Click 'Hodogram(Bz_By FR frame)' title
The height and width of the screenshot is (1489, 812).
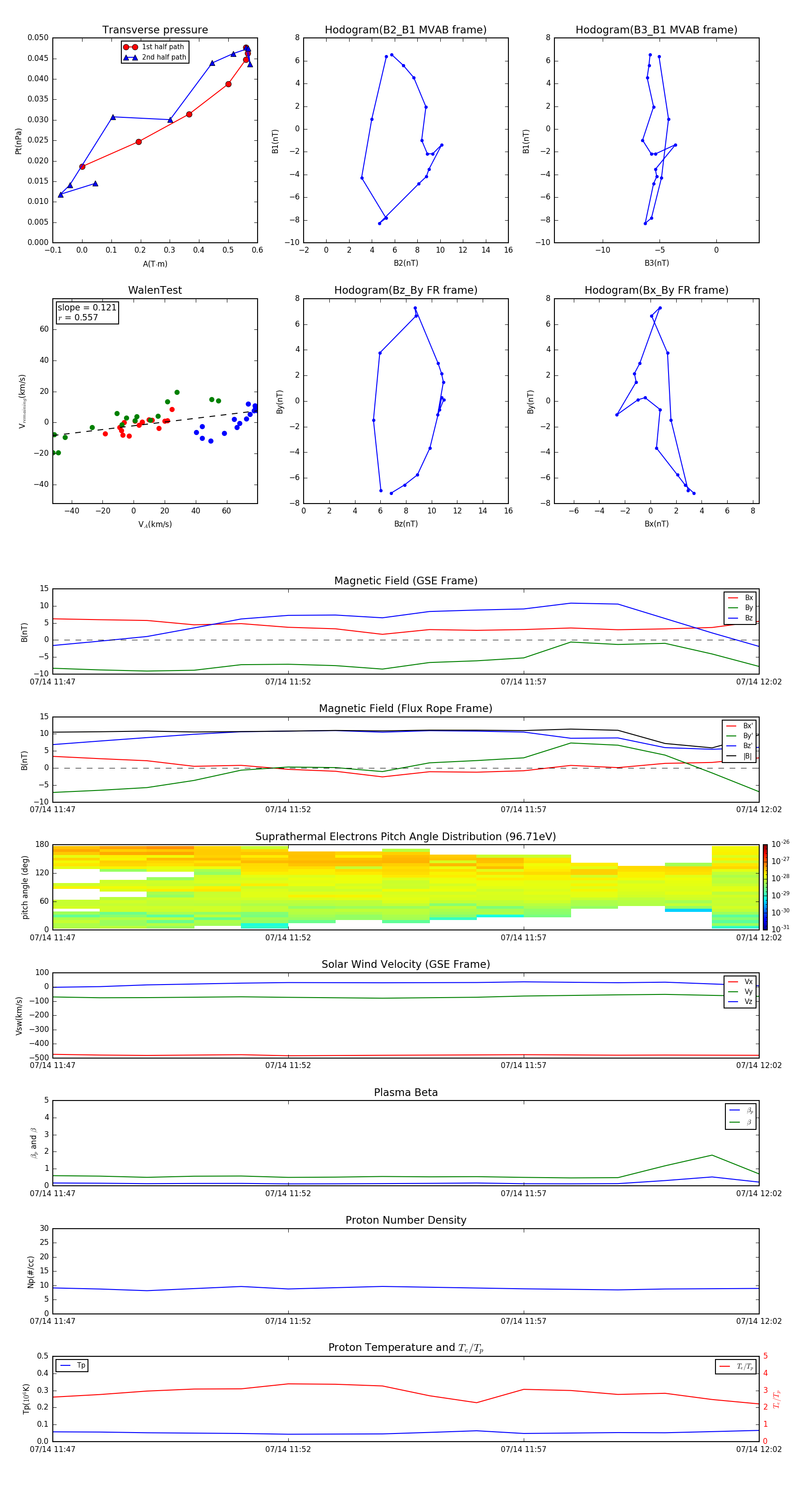click(406, 290)
